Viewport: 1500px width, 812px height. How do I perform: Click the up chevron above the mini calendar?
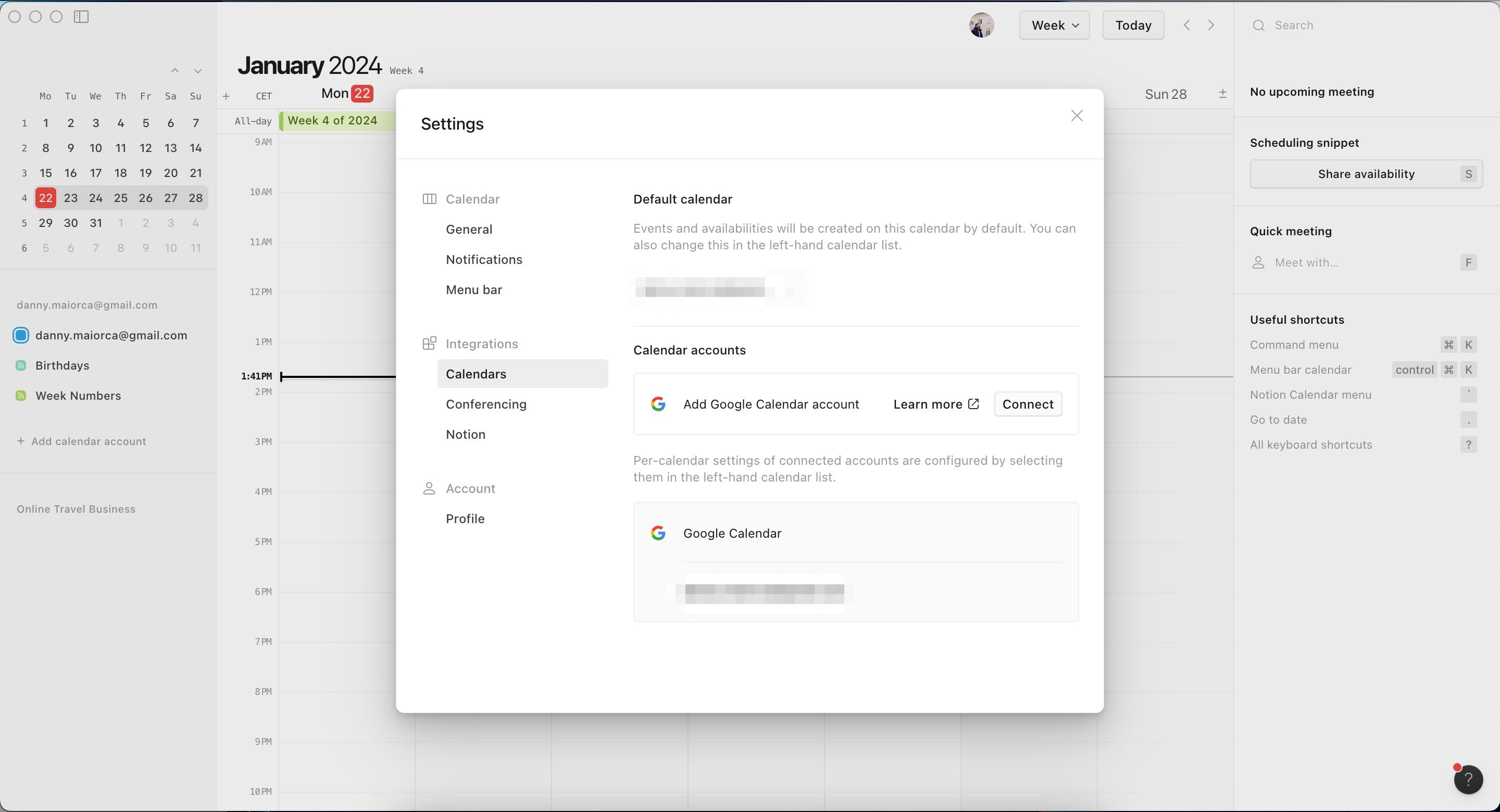(x=174, y=70)
